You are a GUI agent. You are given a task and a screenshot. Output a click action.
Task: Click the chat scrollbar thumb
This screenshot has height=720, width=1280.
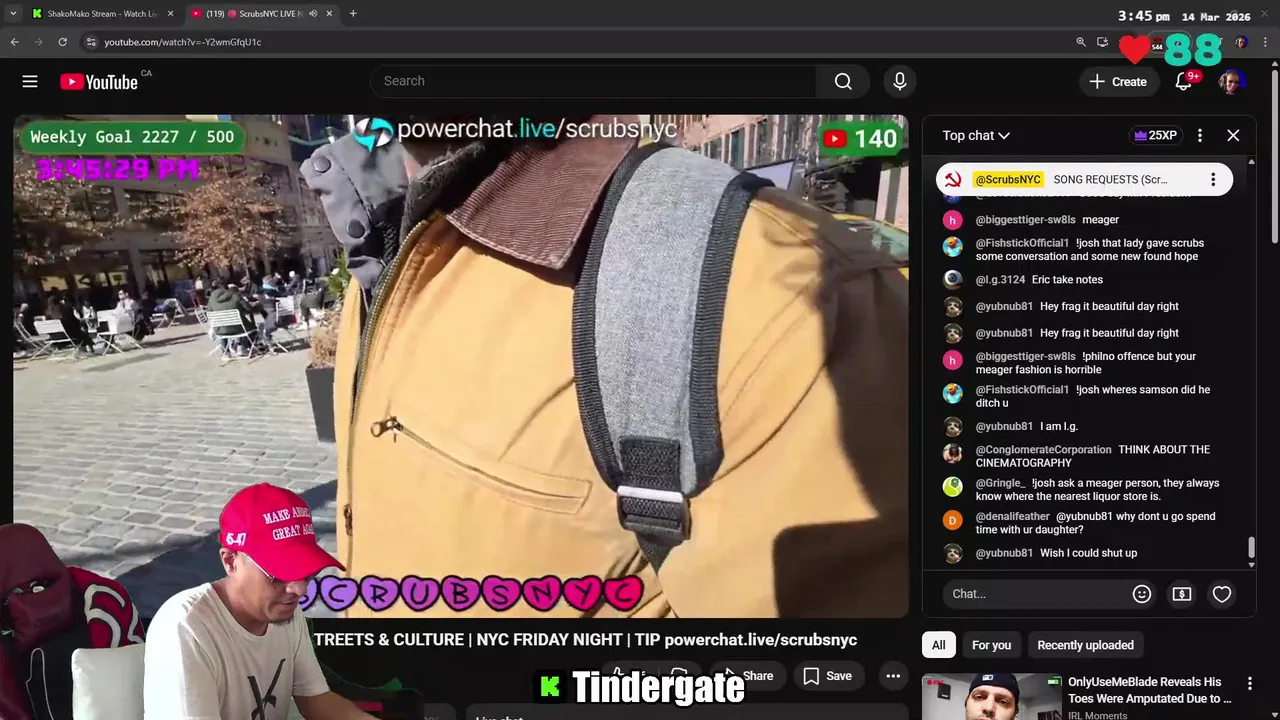point(1251,548)
